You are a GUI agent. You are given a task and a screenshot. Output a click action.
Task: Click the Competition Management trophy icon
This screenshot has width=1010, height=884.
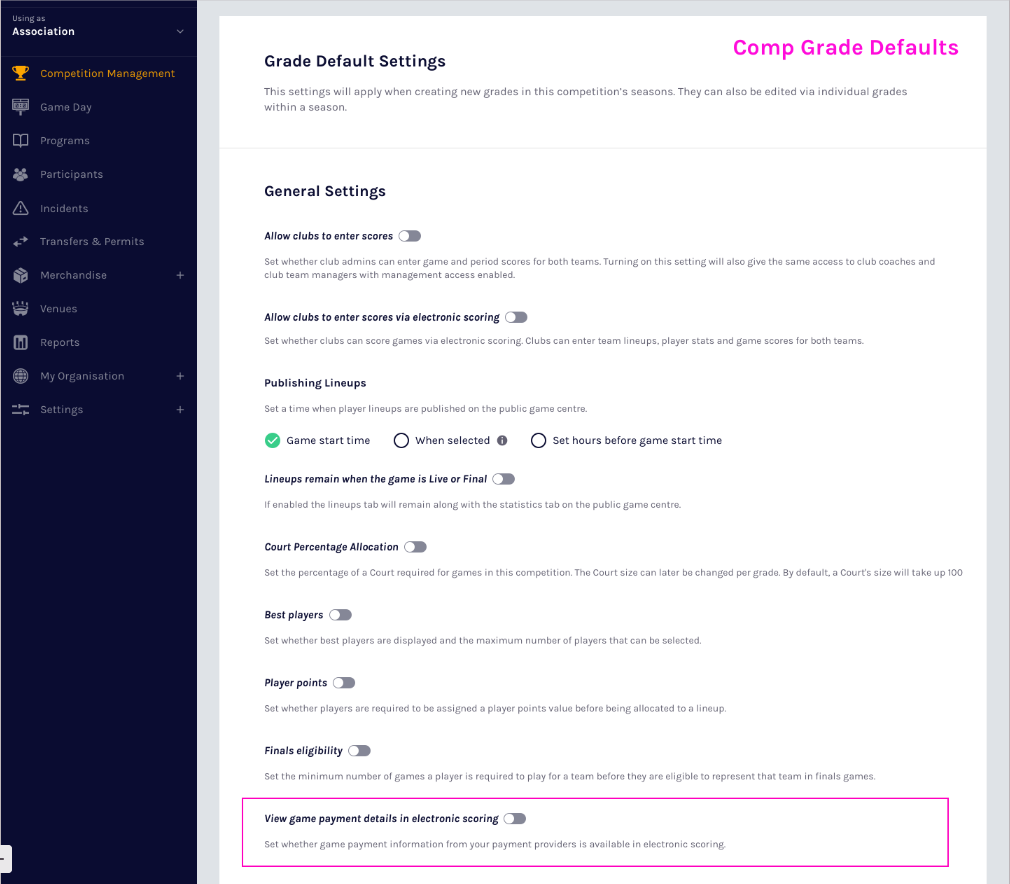click(20, 73)
